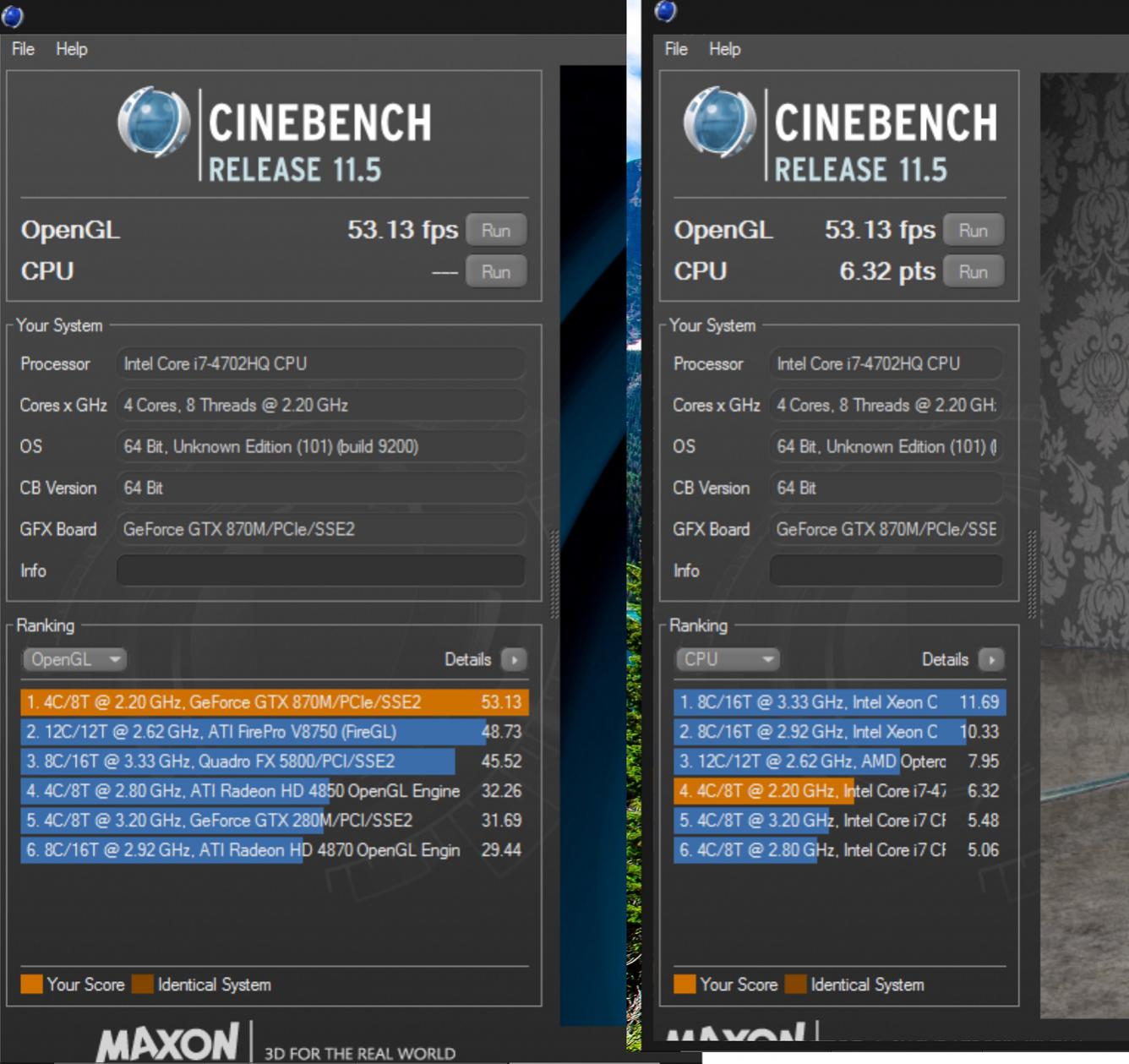Select CPU ranking row '4C/8T @ 3.20 GHz, Intel Core i7'
The image size is (1129, 1064).
click(840, 821)
